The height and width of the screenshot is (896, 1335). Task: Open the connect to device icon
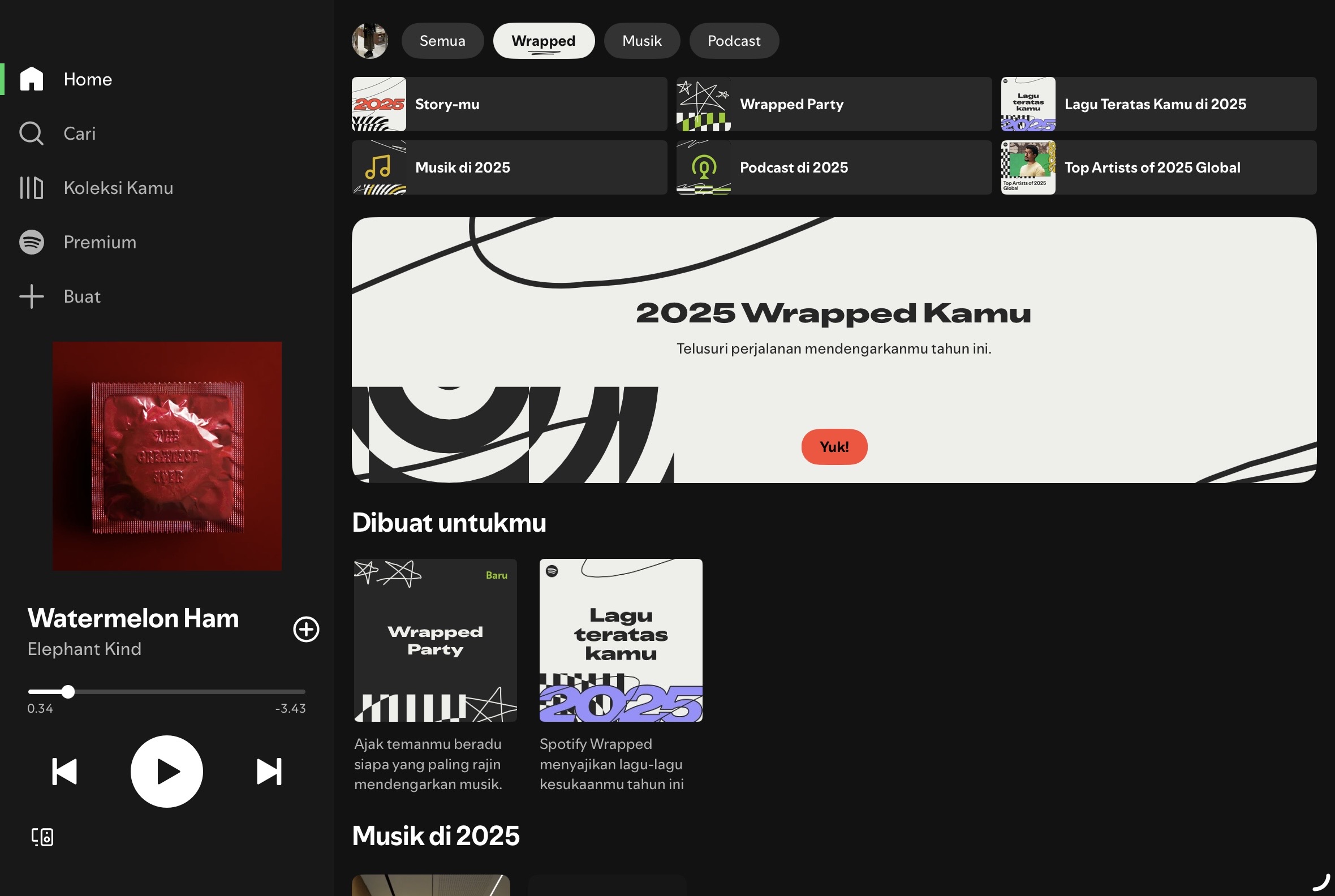tap(42, 837)
